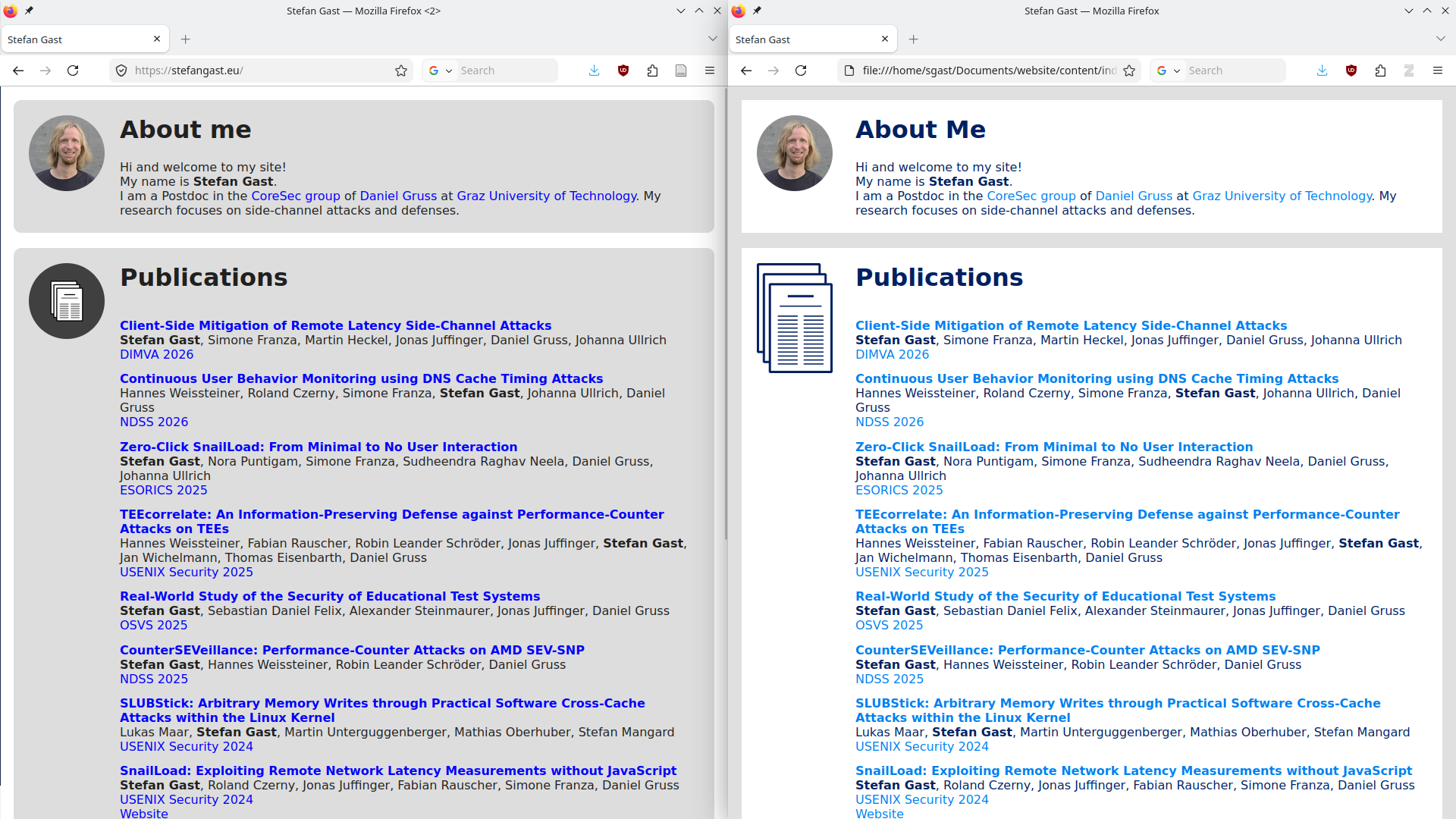
Task: Open a new tab in stefangast.eu window
Action: pyautogui.click(x=186, y=39)
